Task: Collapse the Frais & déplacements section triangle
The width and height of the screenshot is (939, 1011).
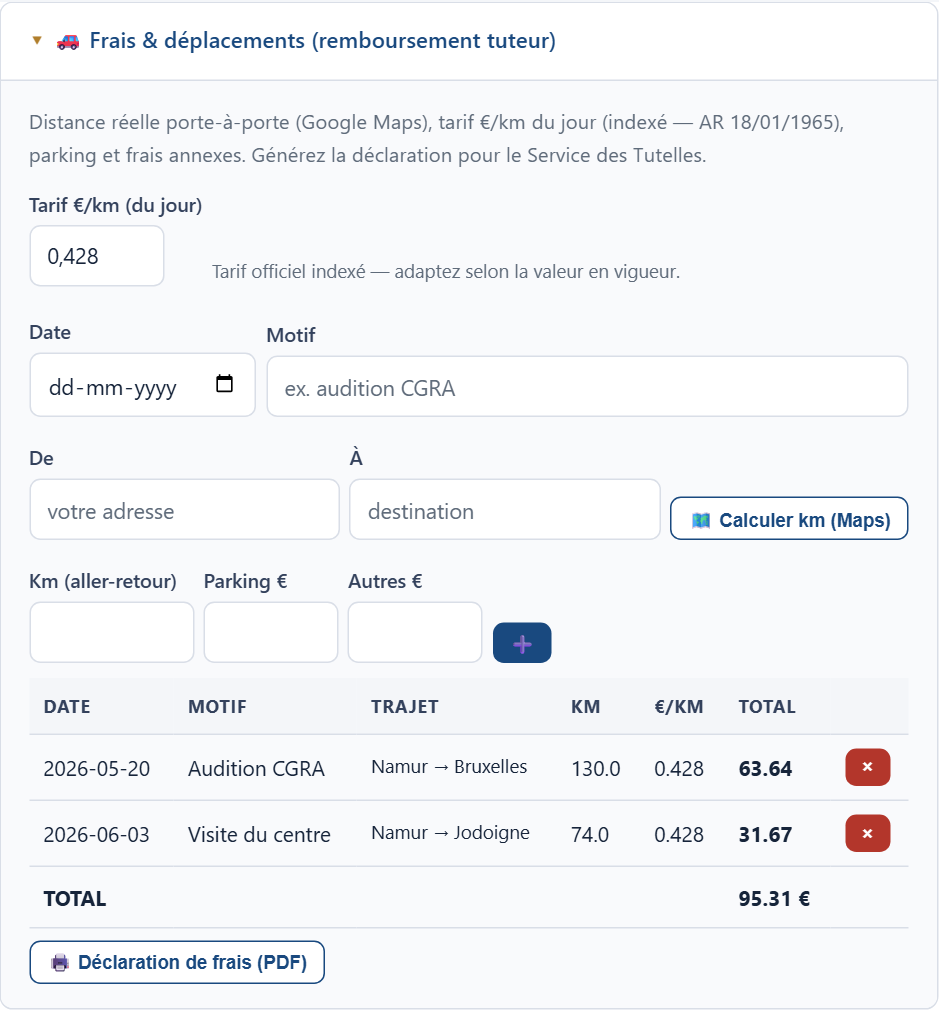Action: click(x=37, y=41)
